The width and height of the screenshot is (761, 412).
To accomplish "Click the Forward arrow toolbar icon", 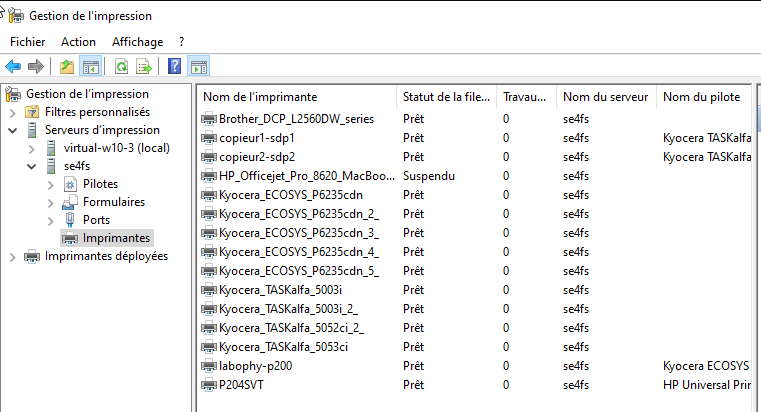I will 36,66.
